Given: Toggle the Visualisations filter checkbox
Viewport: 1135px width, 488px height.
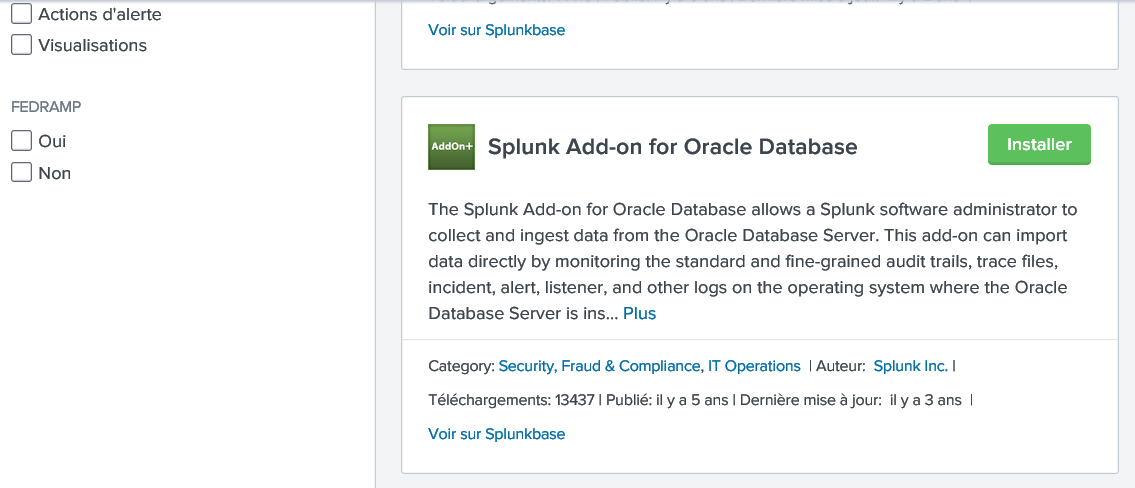Looking at the screenshot, I should 22,45.
